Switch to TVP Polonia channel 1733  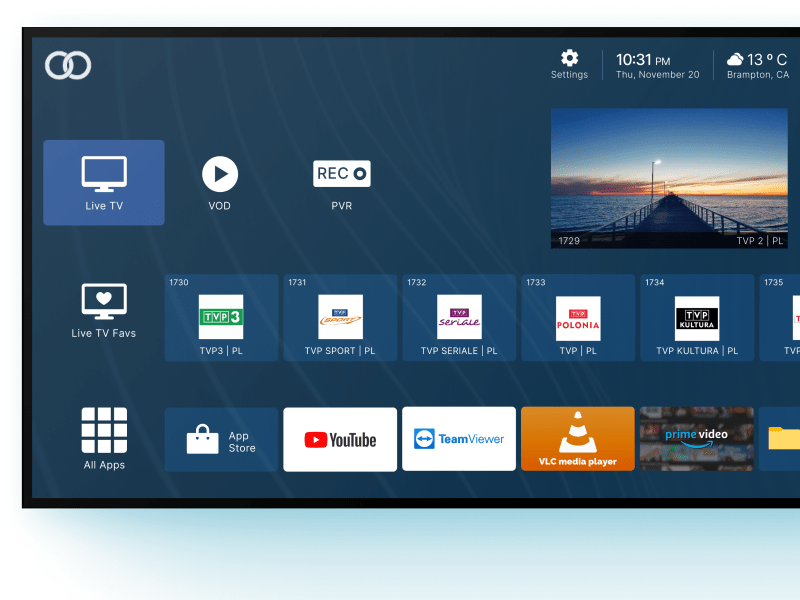[578, 318]
